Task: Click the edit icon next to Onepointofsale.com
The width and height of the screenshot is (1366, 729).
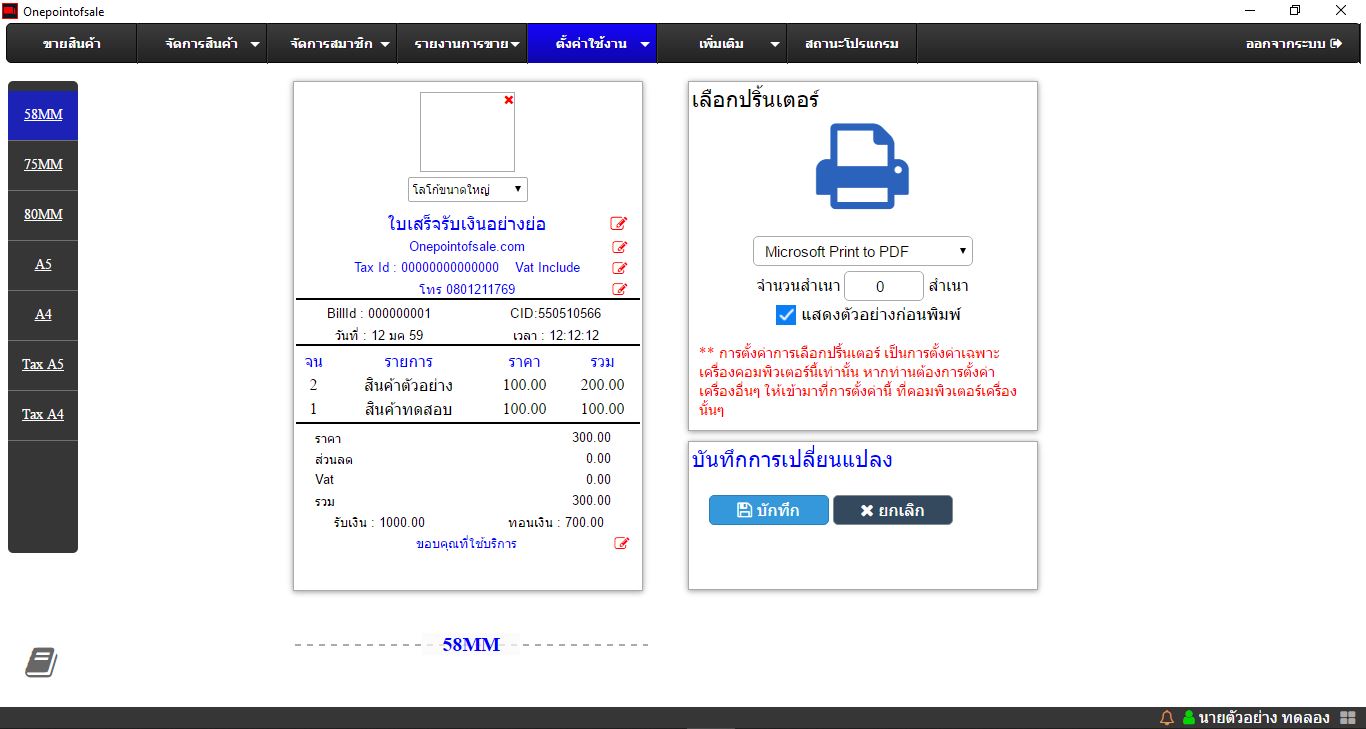Action: click(619, 247)
